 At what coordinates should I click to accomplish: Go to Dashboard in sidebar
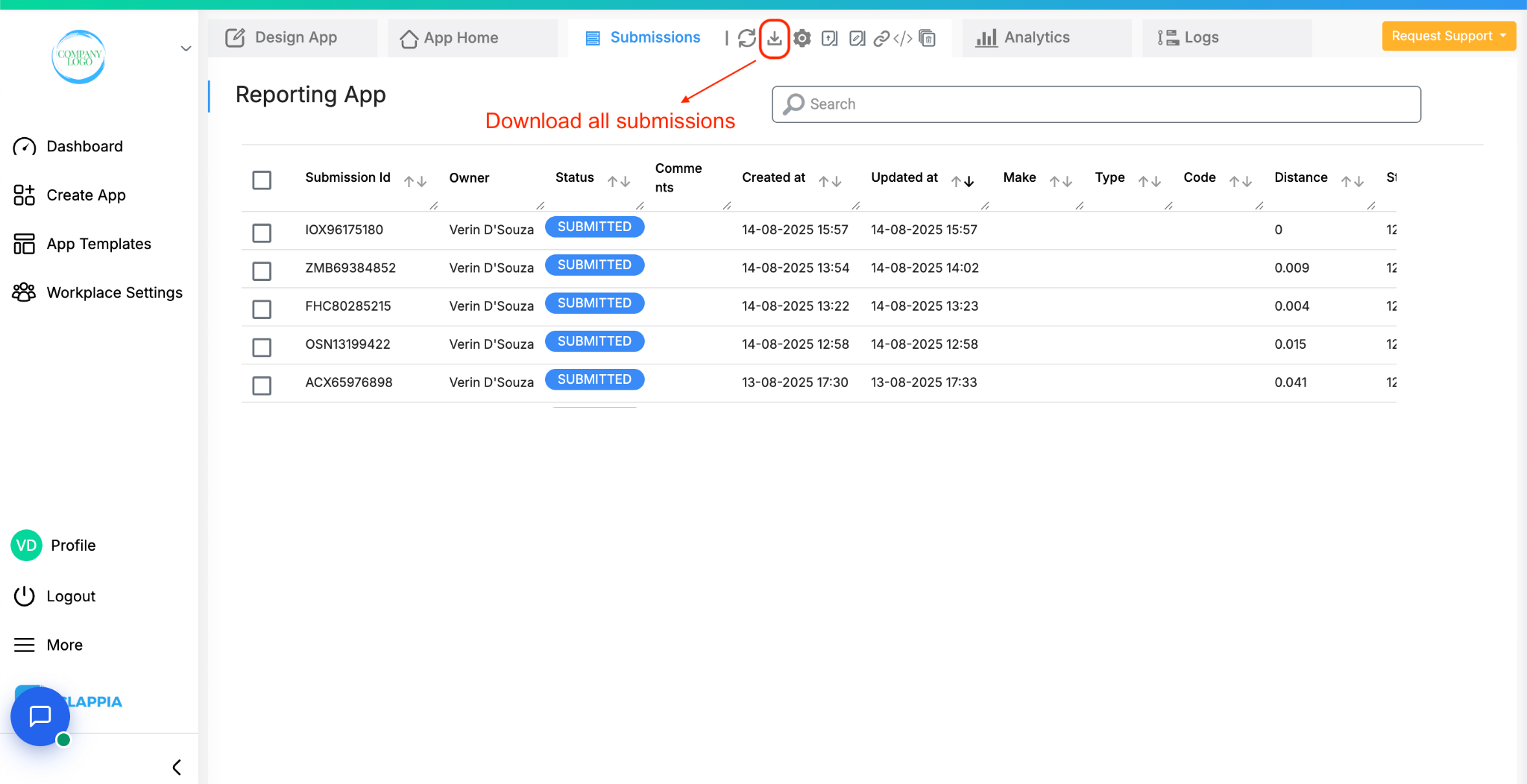(68, 146)
